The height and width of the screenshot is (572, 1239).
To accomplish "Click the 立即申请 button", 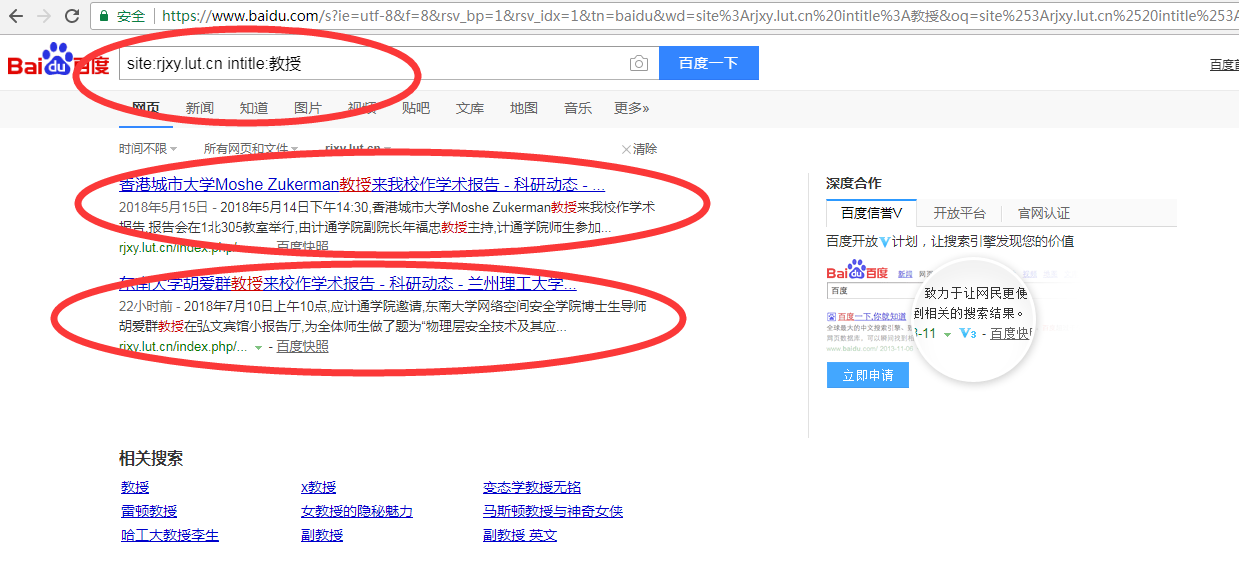I will 867,375.
